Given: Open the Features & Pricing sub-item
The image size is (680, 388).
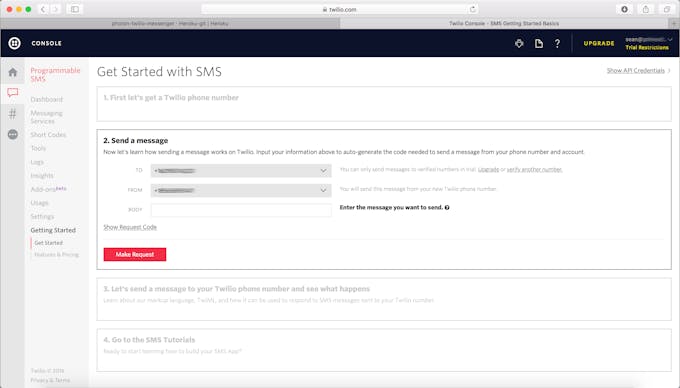Looking at the screenshot, I should pos(56,254).
